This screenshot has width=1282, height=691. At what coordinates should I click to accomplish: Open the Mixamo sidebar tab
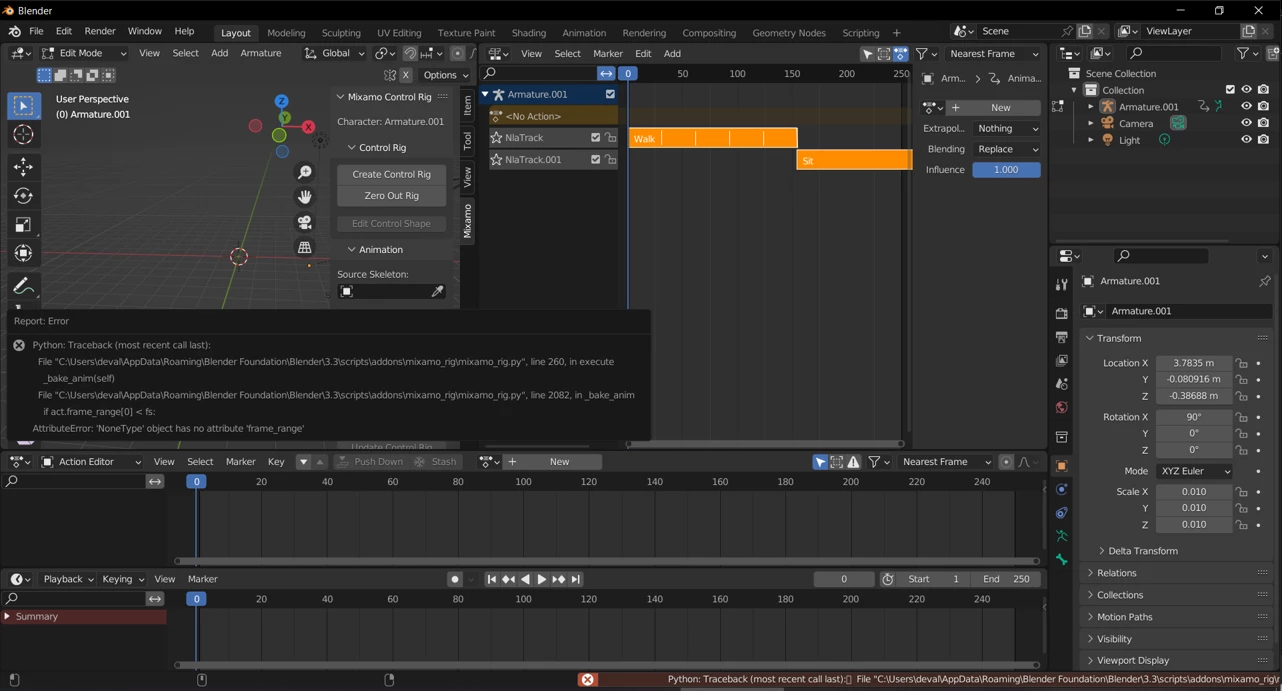click(467, 221)
